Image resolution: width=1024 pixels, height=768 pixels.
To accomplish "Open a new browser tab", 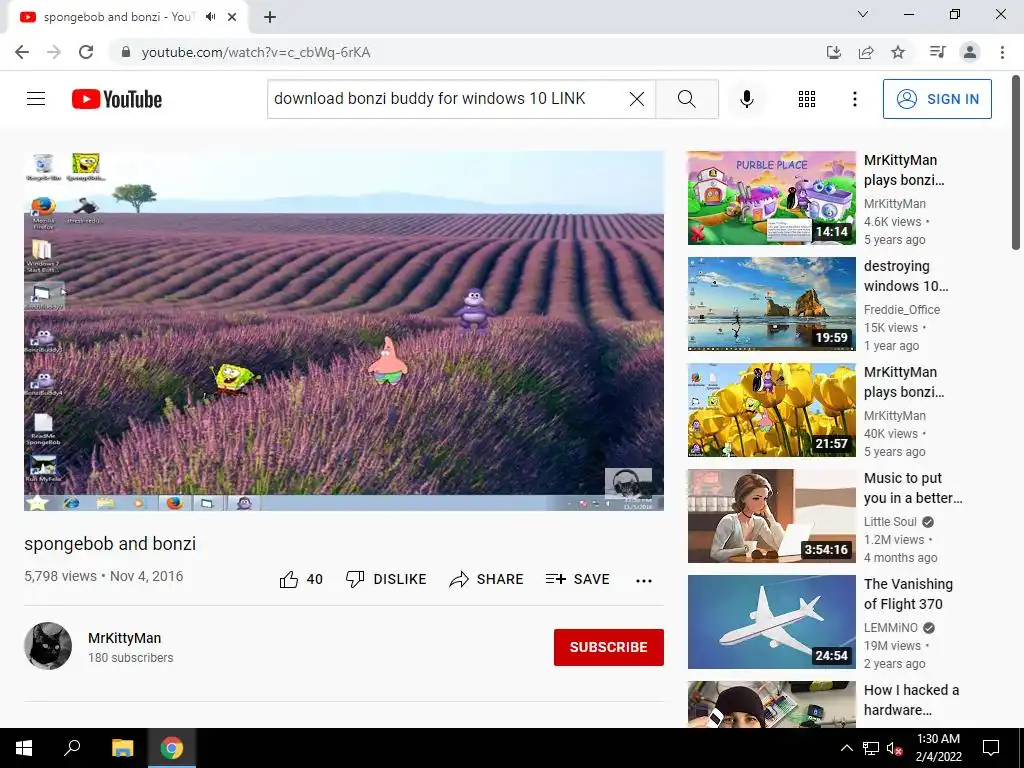I will tap(270, 17).
